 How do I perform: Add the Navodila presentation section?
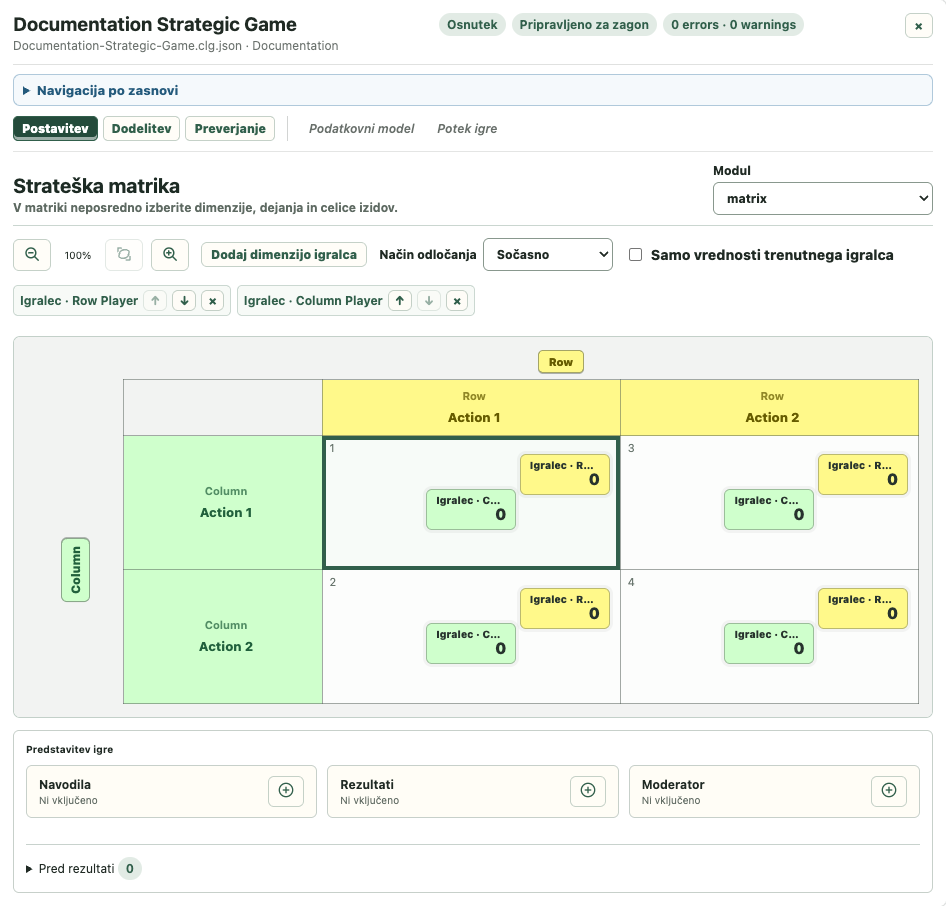[x=286, y=791]
